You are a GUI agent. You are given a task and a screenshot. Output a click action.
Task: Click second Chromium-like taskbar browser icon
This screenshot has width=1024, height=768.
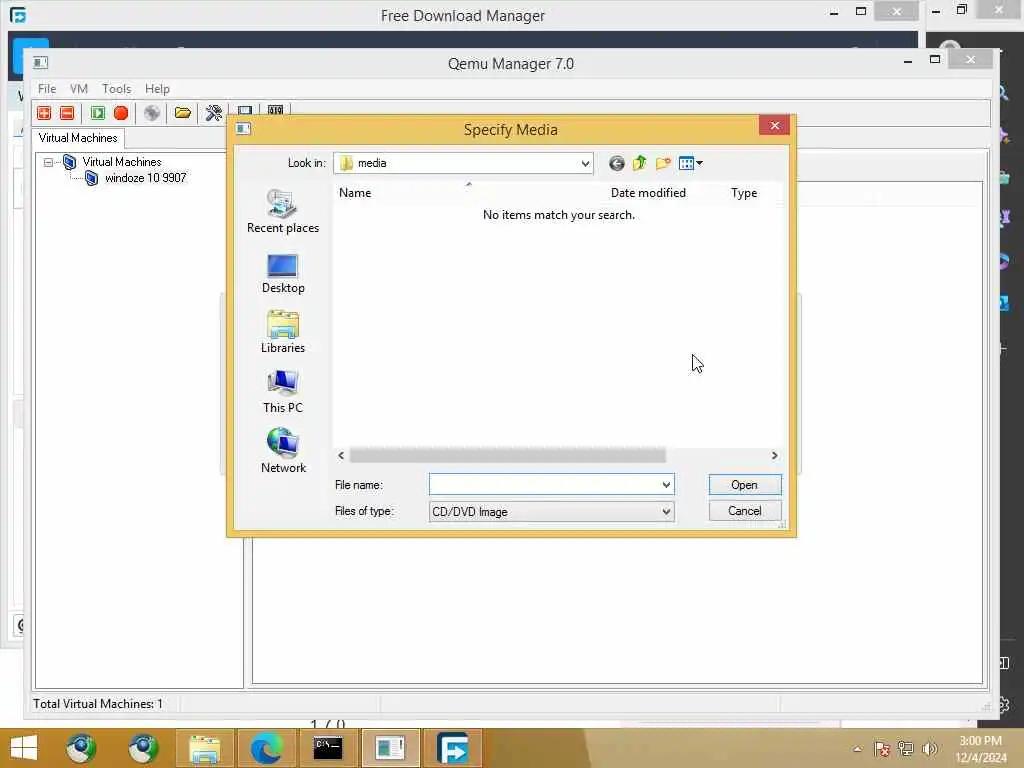click(143, 748)
